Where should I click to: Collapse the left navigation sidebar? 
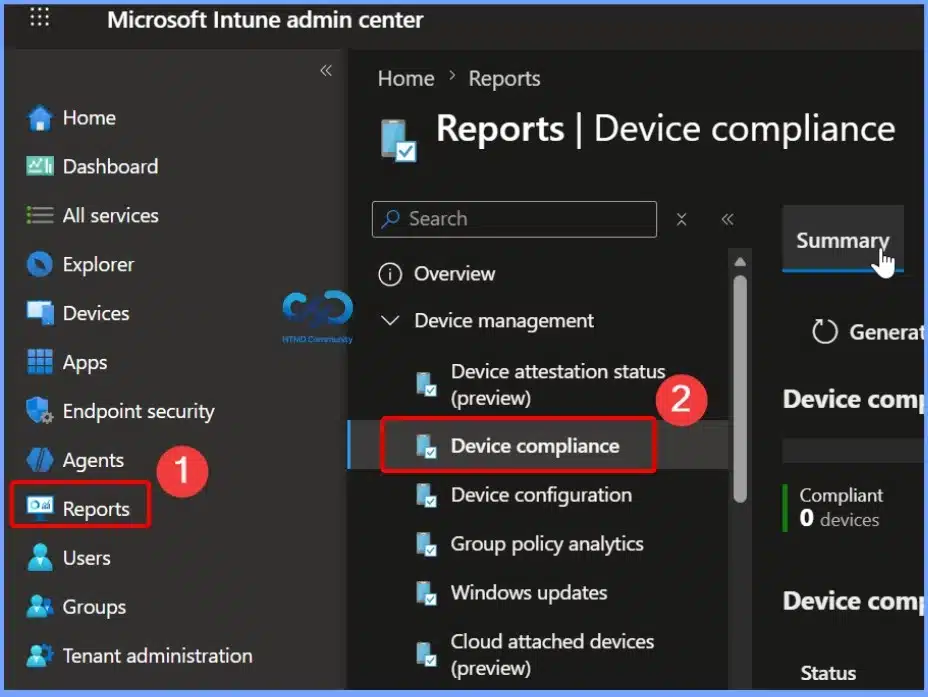(326, 70)
